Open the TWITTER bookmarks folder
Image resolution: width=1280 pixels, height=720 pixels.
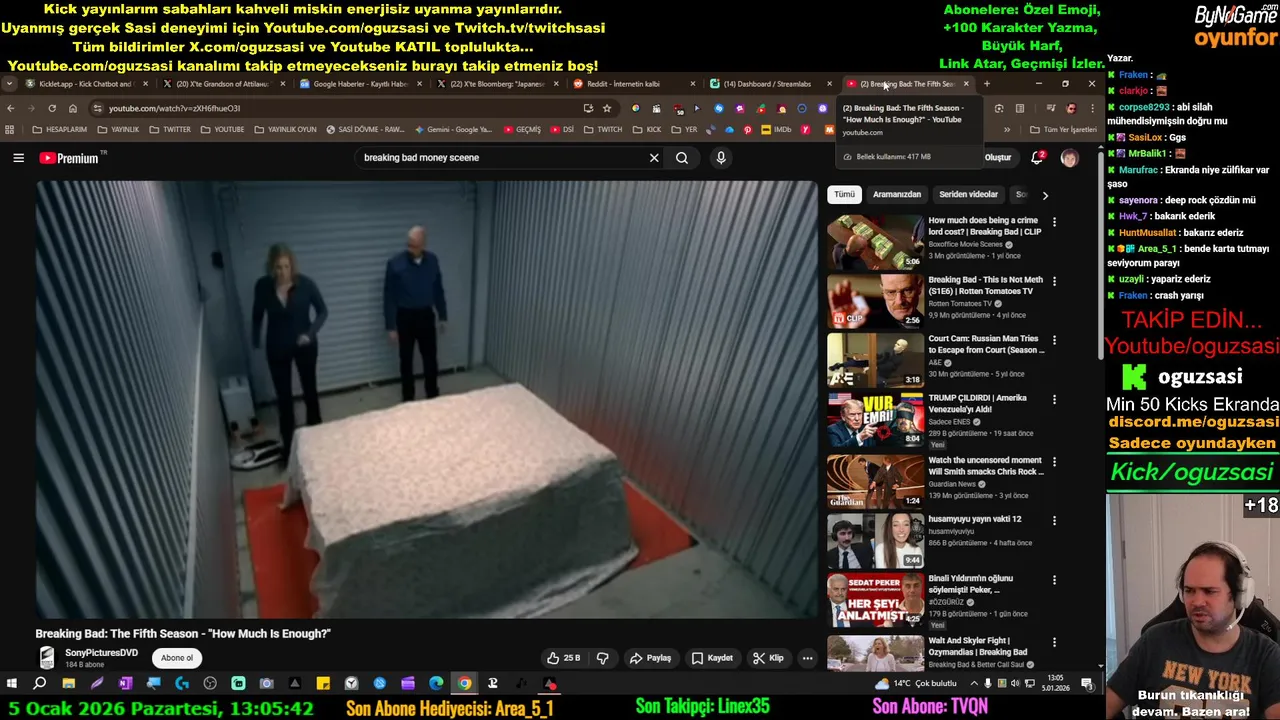tap(169, 129)
